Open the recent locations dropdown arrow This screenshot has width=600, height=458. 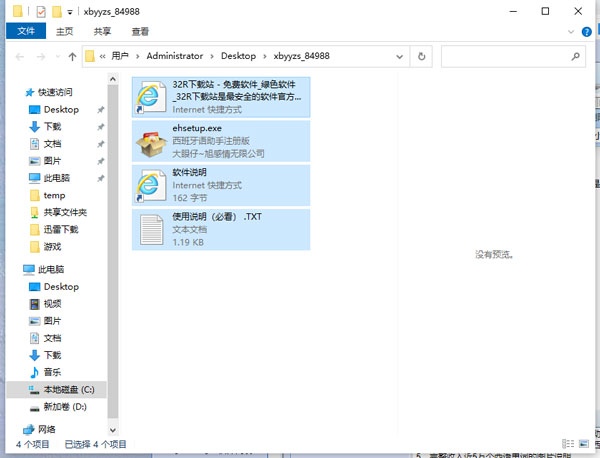[58, 57]
